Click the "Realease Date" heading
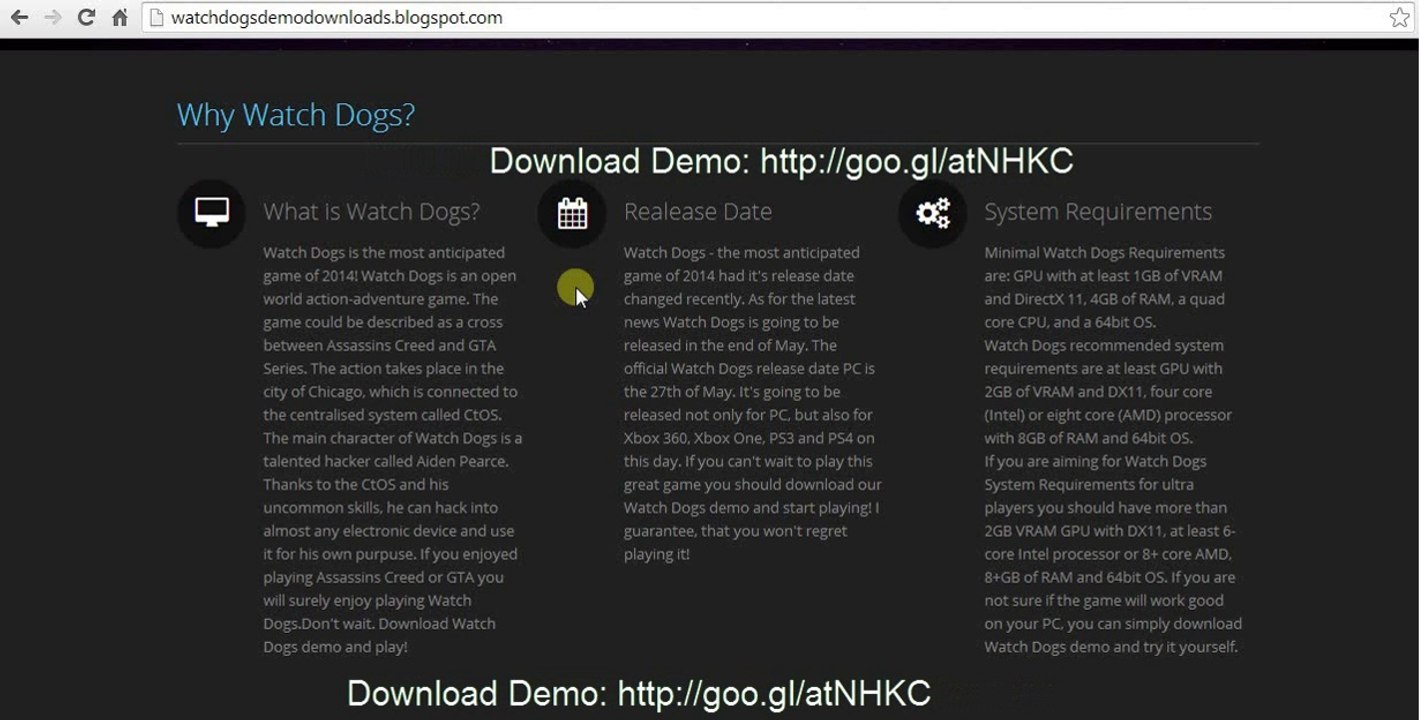1421x720 pixels. (698, 212)
